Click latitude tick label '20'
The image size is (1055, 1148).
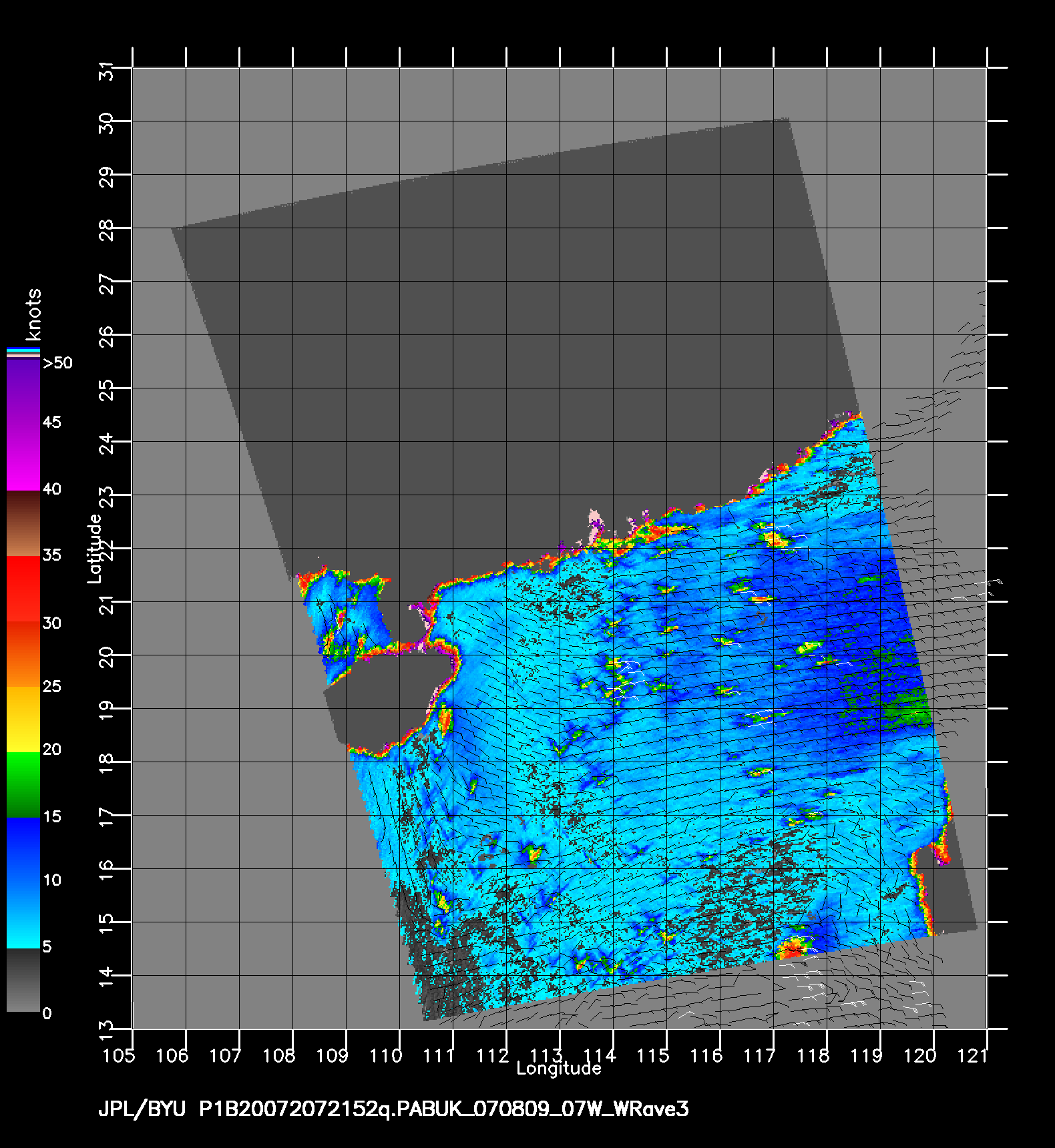(107, 658)
